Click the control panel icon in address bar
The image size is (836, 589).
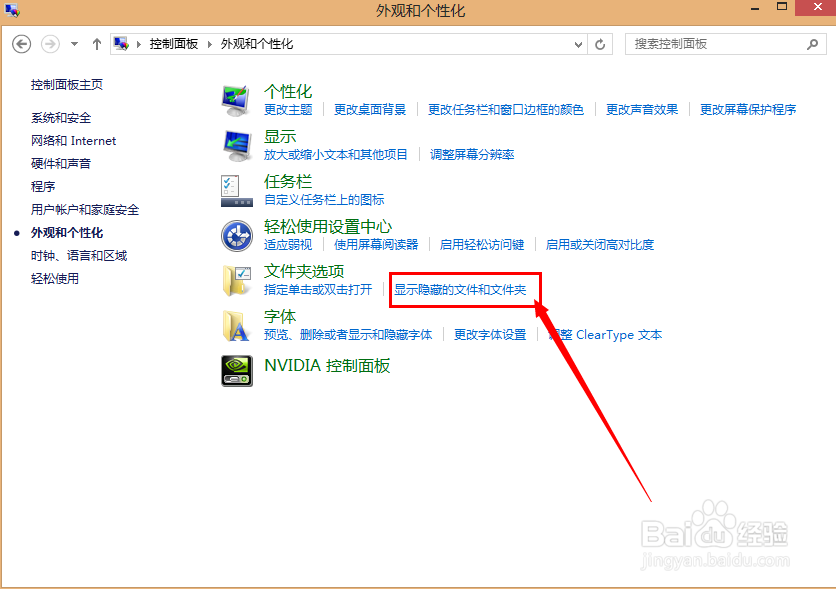120,43
